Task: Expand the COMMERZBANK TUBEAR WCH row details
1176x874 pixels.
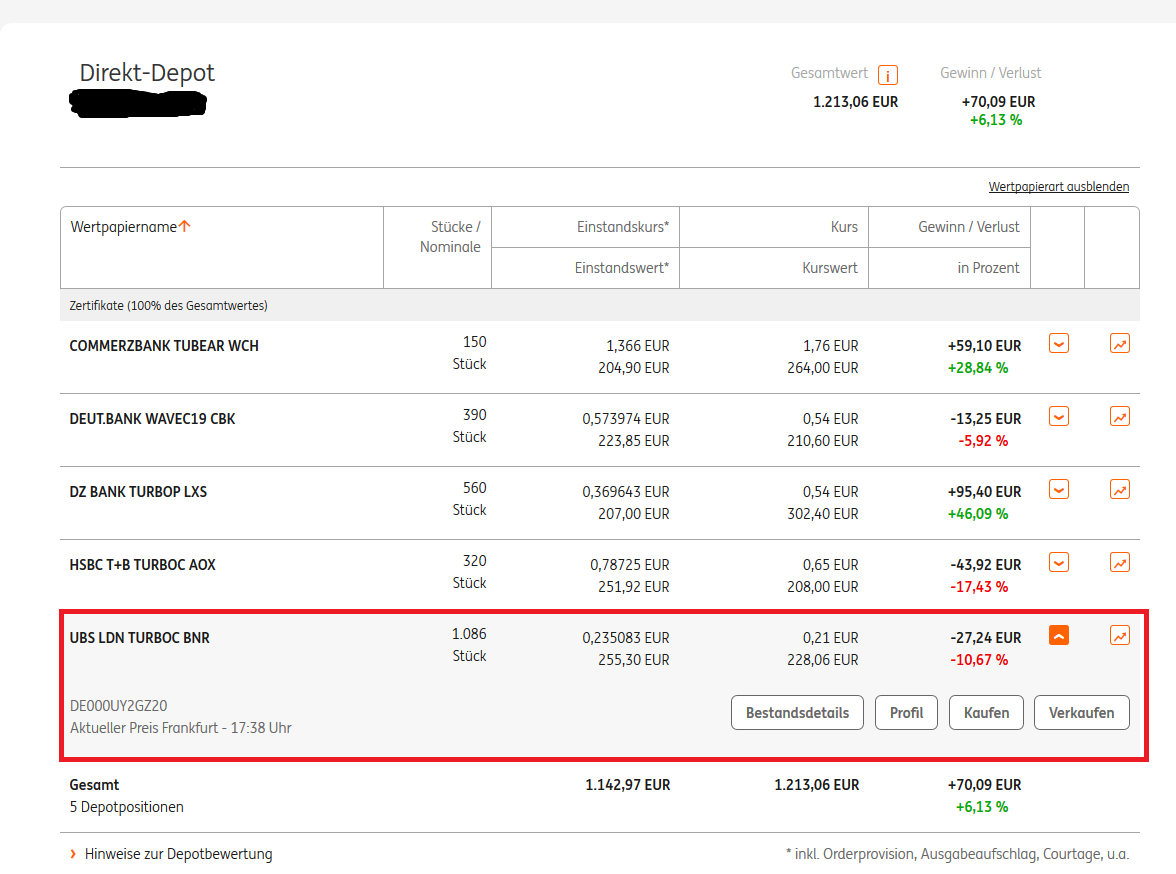Action: point(1059,344)
